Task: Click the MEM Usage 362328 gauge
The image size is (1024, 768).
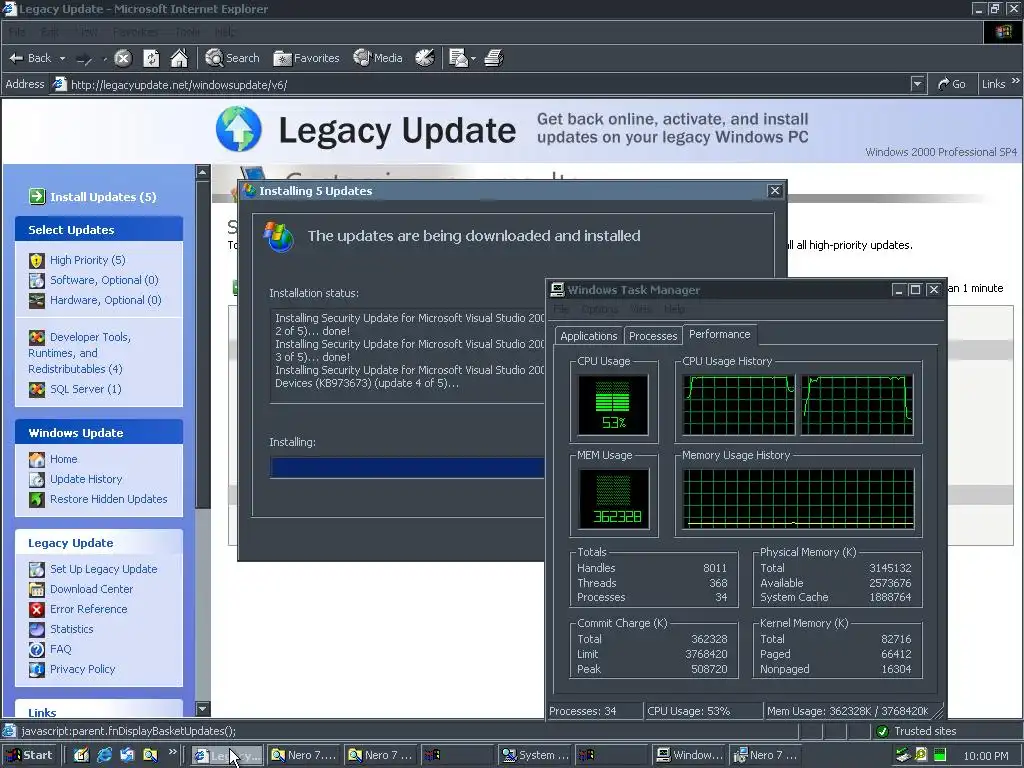Action: point(613,499)
